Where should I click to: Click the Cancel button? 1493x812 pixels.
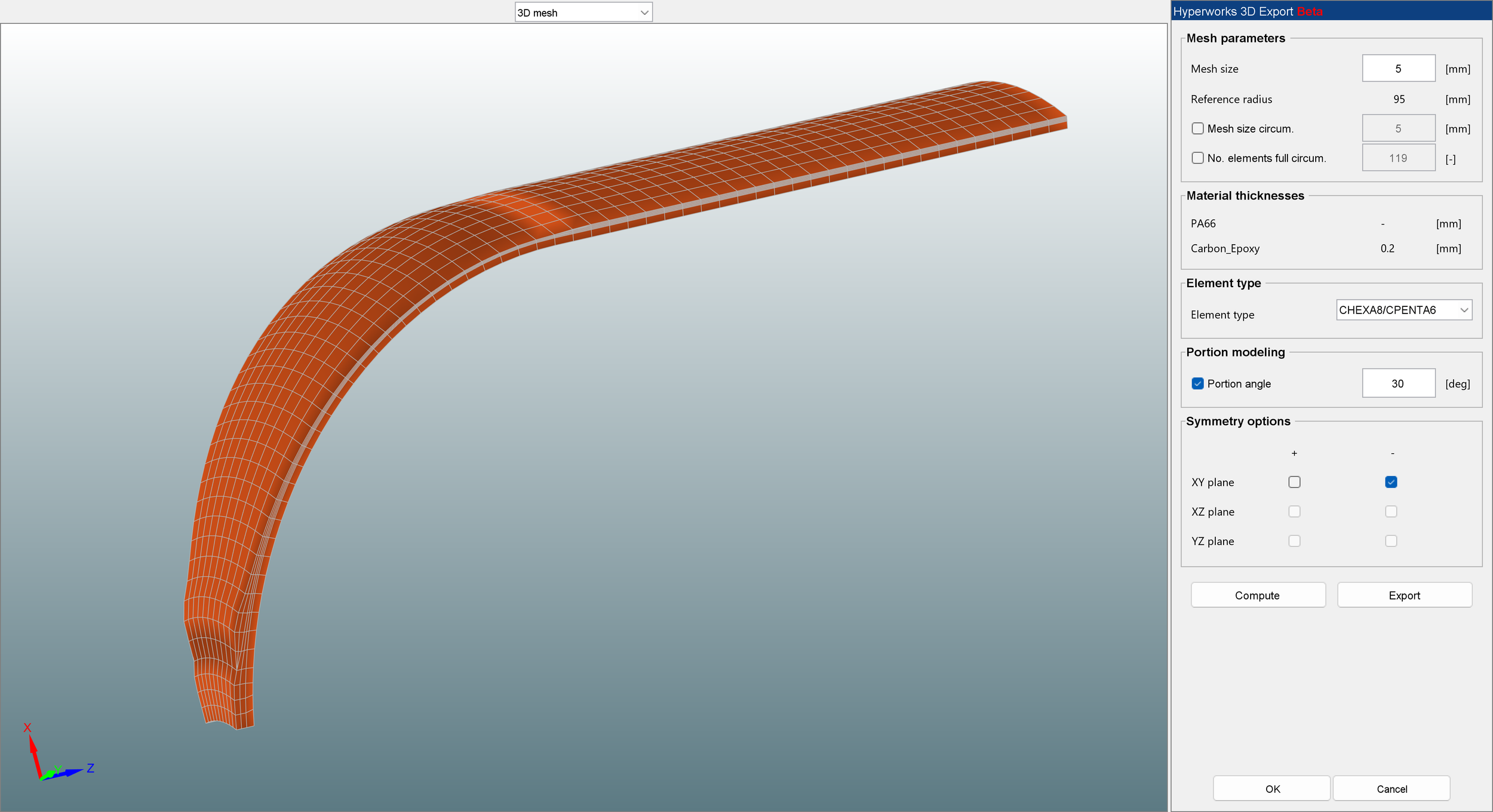[x=1391, y=789]
